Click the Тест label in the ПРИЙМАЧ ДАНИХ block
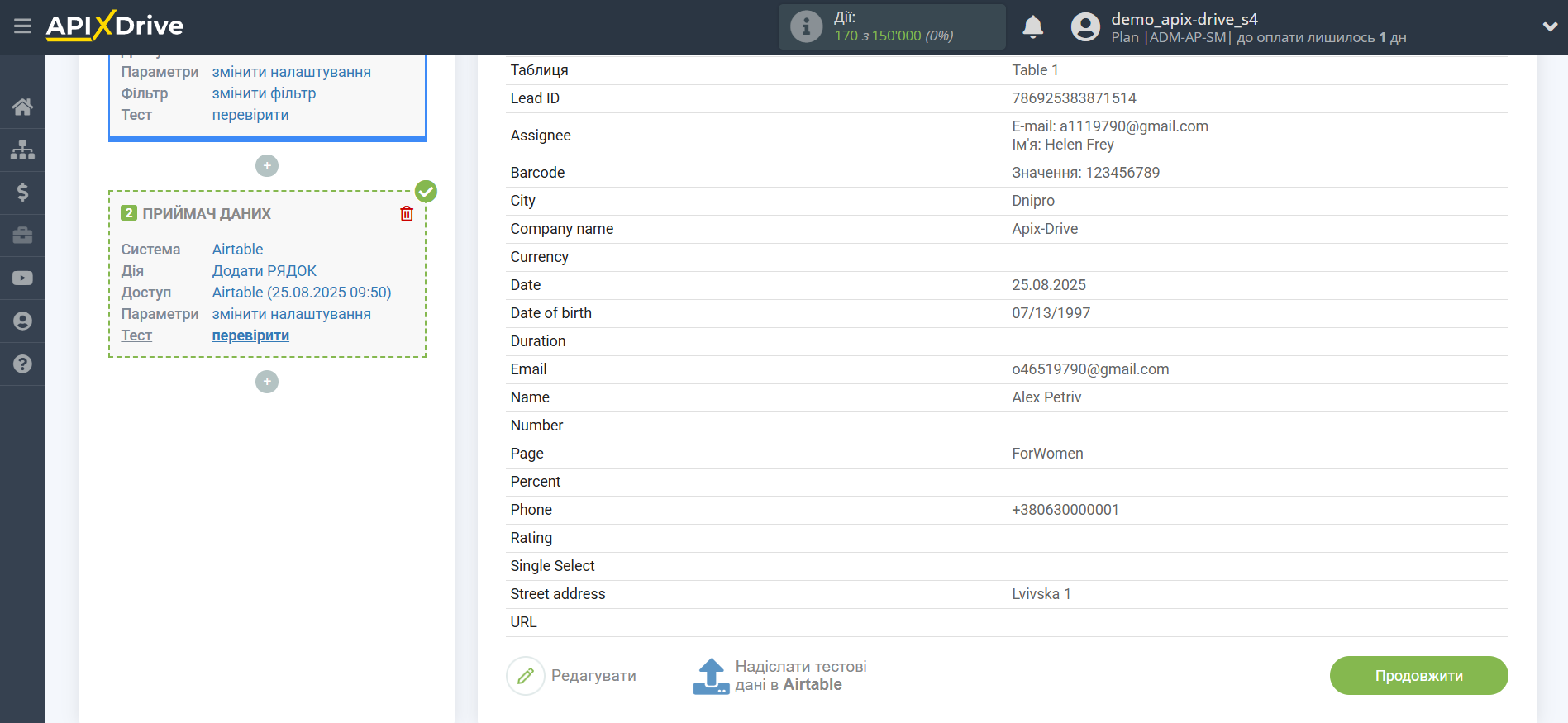 click(x=136, y=335)
